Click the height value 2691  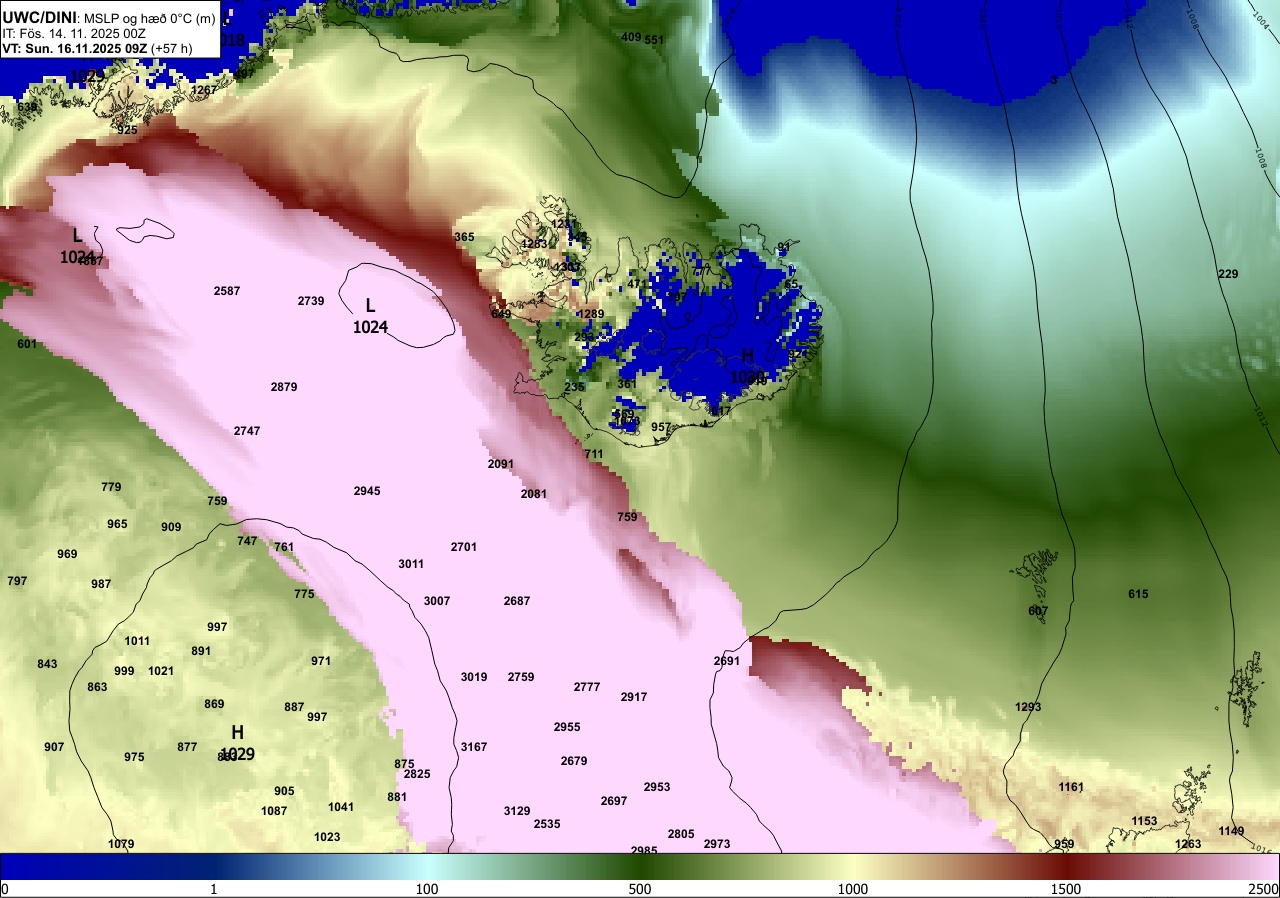(x=727, y=661)
